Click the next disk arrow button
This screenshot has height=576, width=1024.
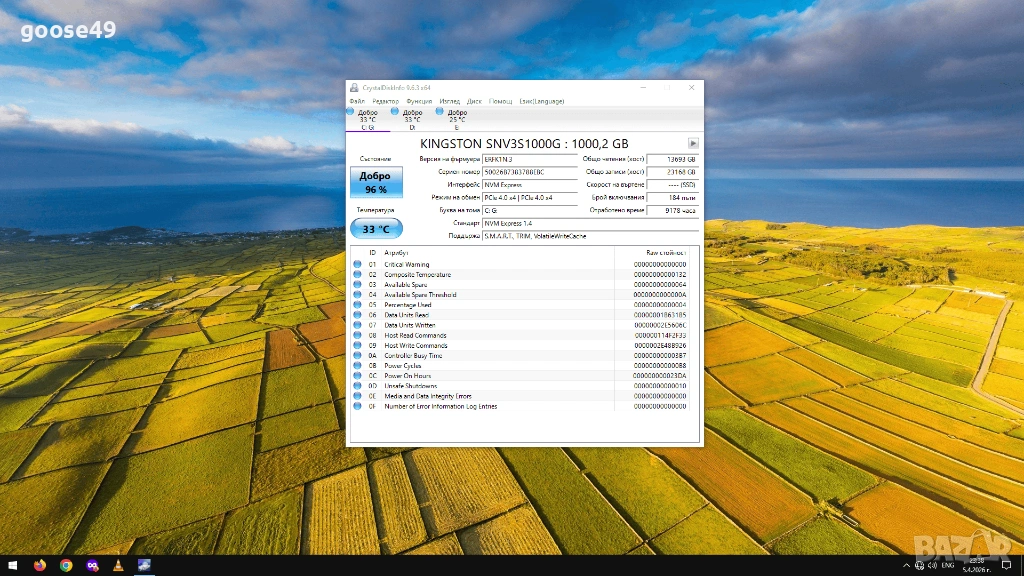(693, 143)
